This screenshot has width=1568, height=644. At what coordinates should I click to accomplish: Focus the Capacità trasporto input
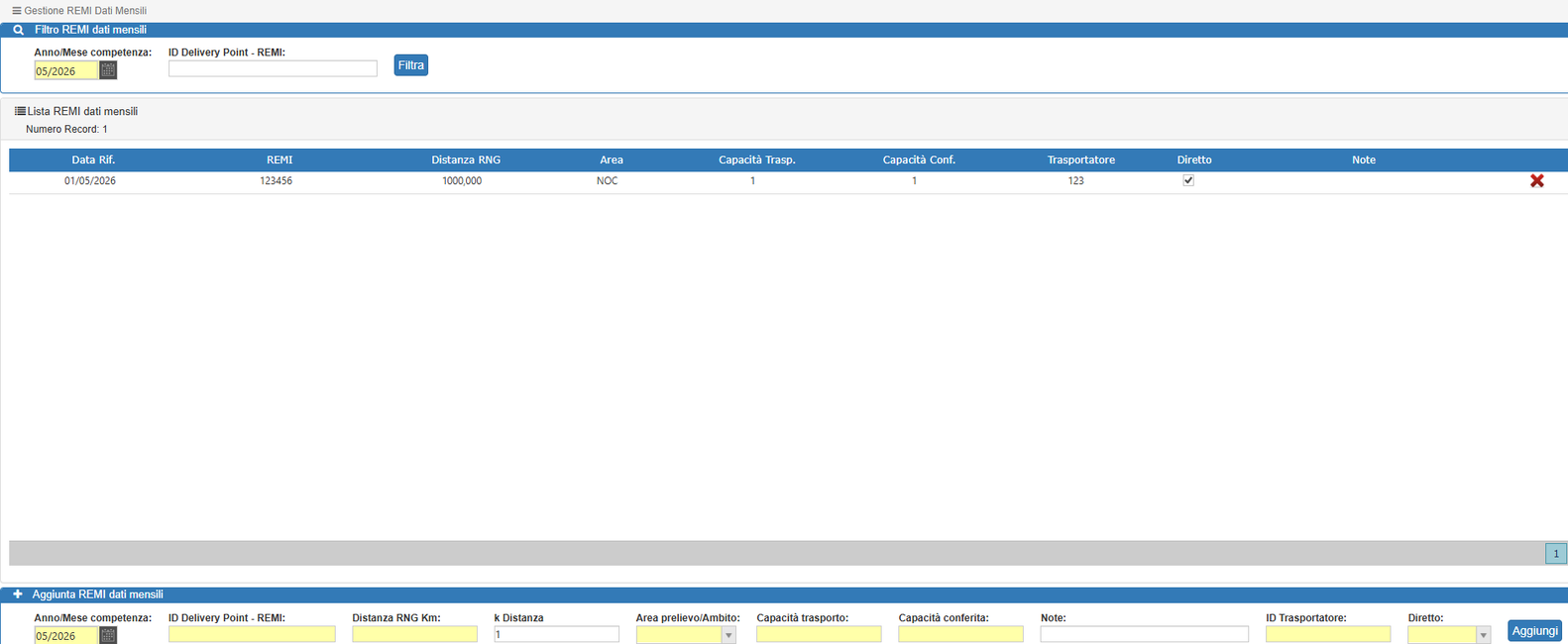(819, 634)
